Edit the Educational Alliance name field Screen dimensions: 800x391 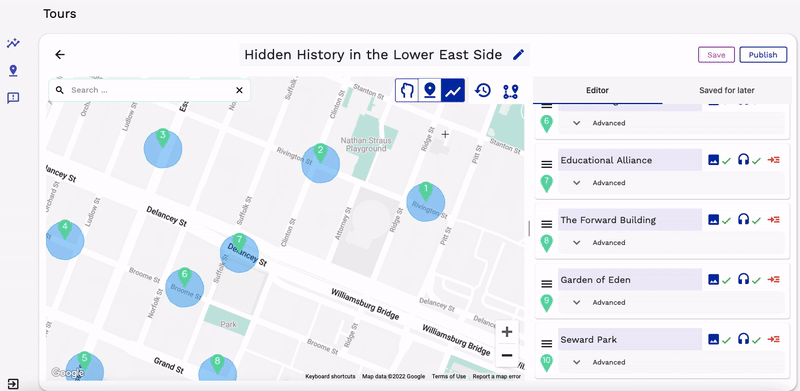coord(630,160)
